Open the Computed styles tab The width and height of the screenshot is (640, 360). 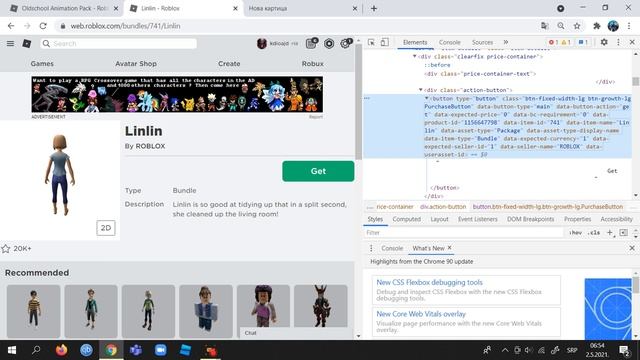point(407,219)
